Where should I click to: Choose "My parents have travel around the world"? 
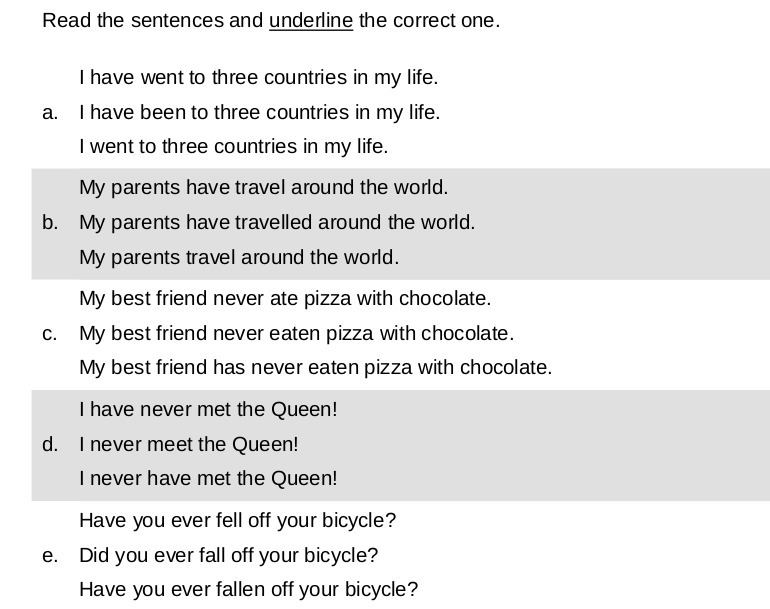click(263, 187)
